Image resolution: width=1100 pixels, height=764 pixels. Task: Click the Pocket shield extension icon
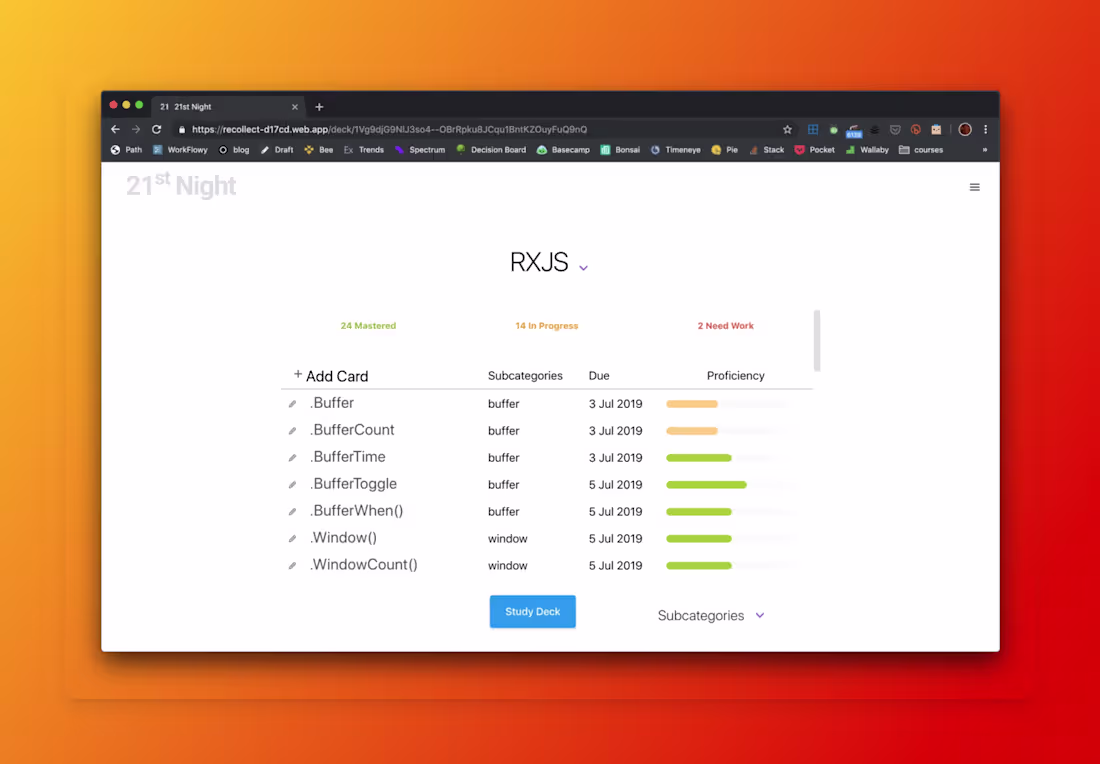(x=895, y=129)
